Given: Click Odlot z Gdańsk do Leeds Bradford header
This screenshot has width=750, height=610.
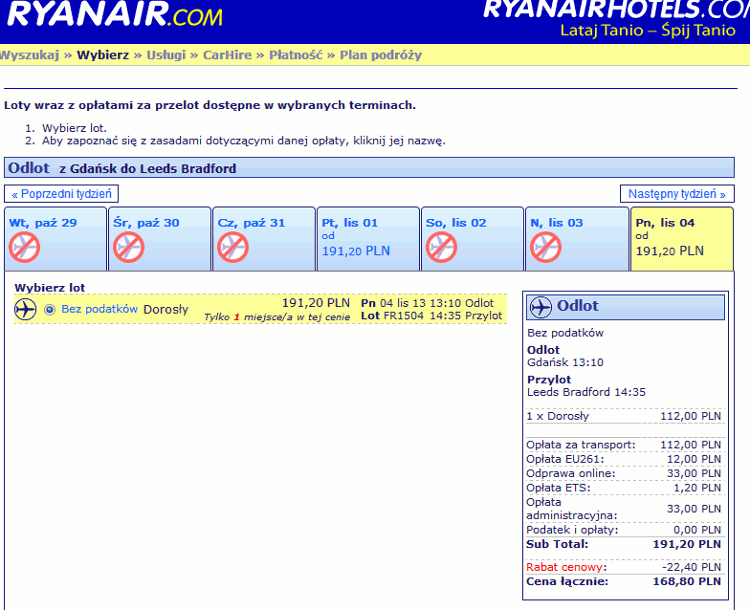Looking at the screenshot, I should [x=369, y=168].
